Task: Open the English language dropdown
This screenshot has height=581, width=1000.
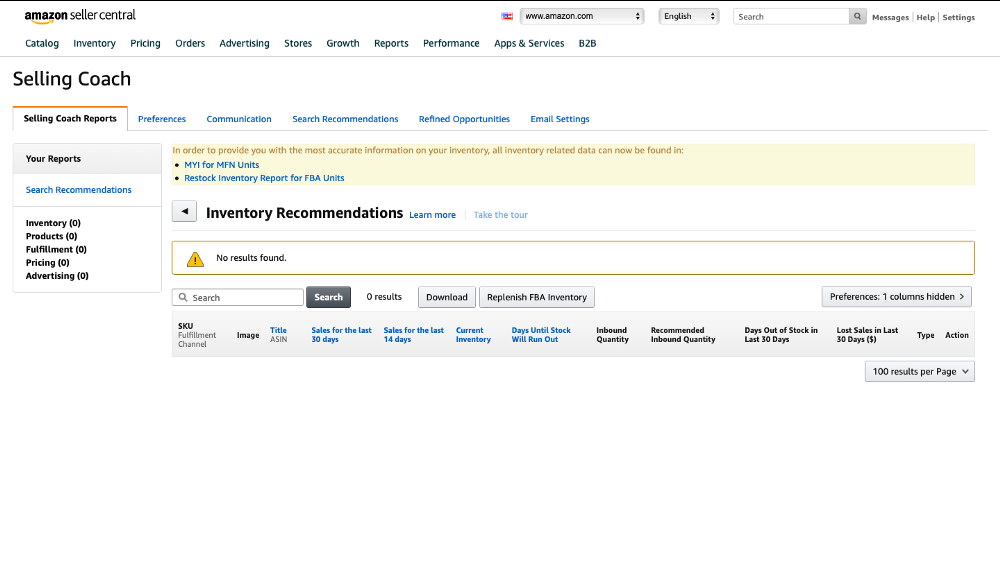Action: point(689,17)
